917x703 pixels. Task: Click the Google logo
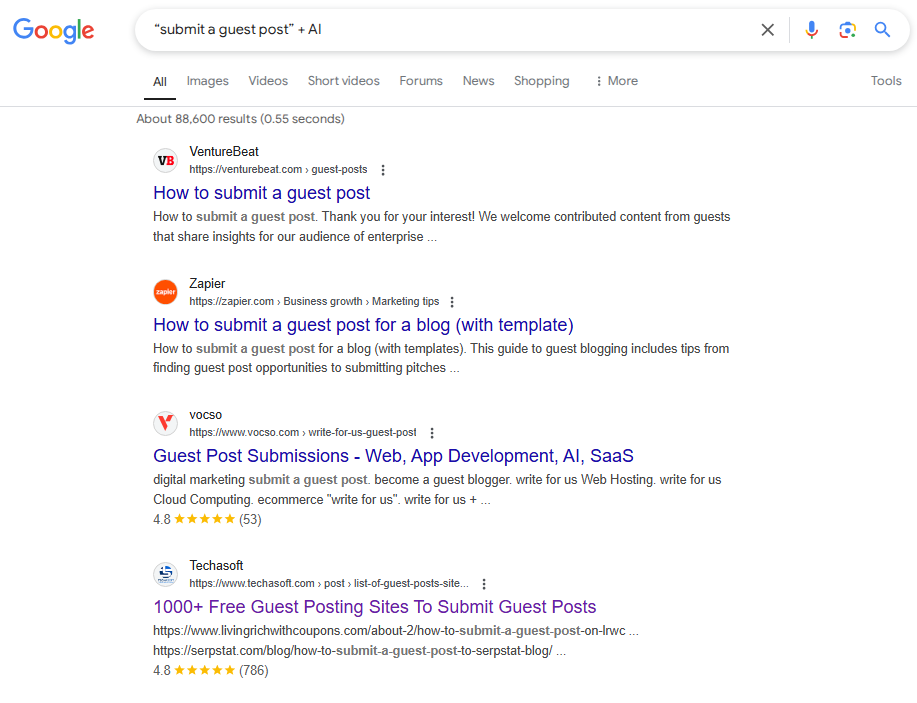click(53, 30)
